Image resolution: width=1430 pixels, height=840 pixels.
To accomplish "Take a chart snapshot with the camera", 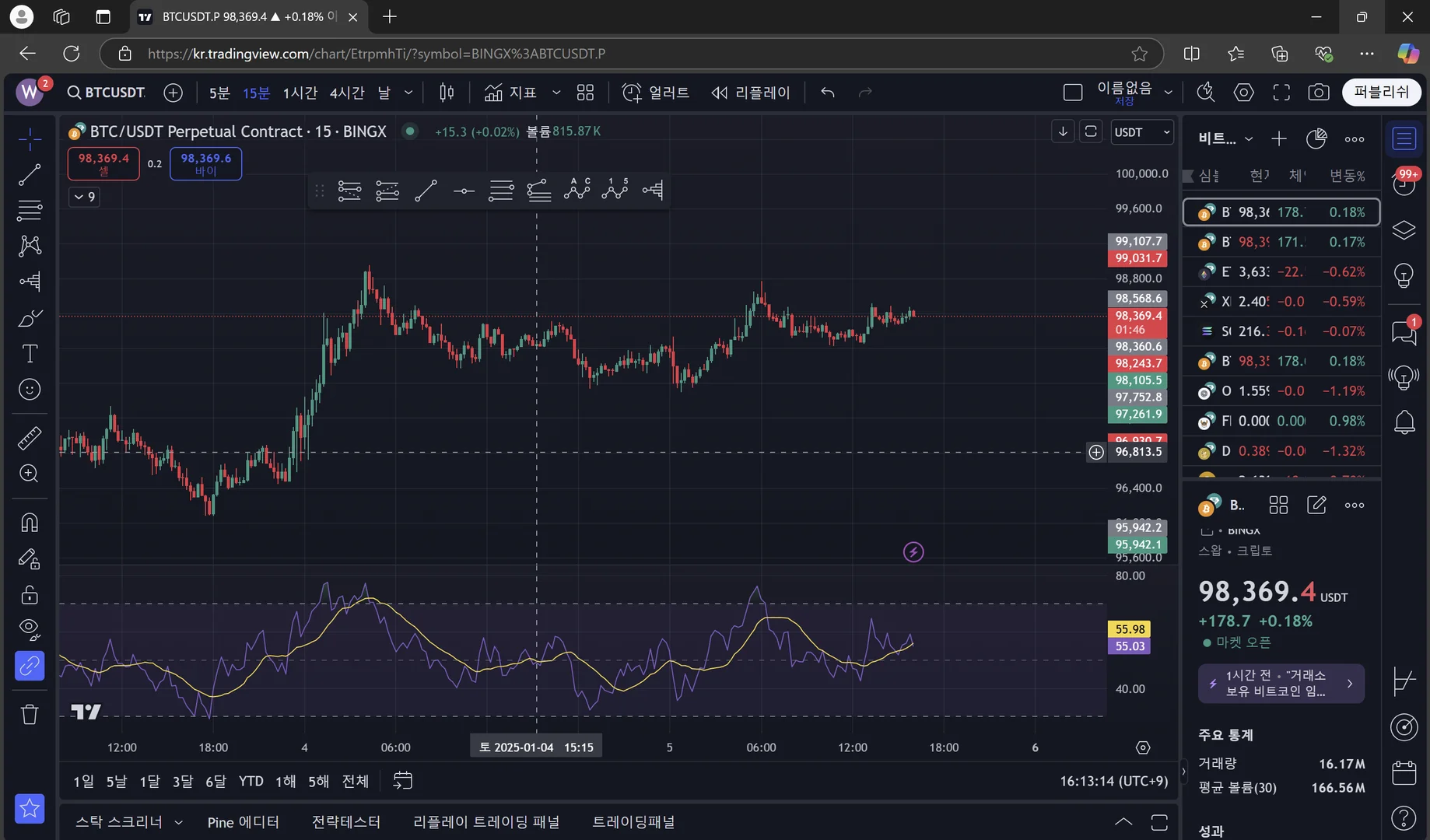I will click(x=1318, y=93).
